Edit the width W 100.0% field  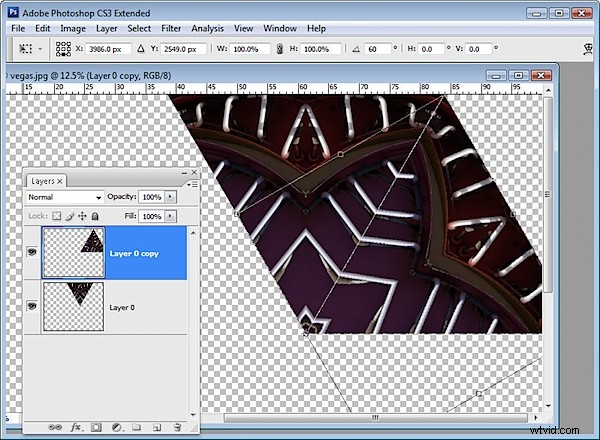(249, 49)
